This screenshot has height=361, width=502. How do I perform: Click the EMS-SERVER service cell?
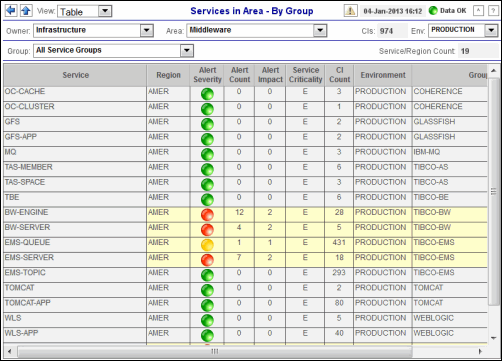pyautogui.click(x=75, y=260)
